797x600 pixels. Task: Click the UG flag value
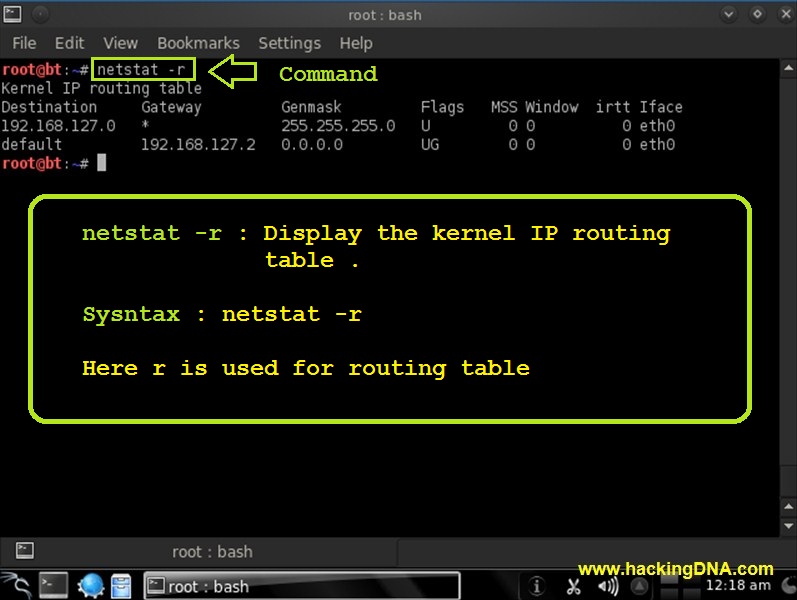coord(430,144)
